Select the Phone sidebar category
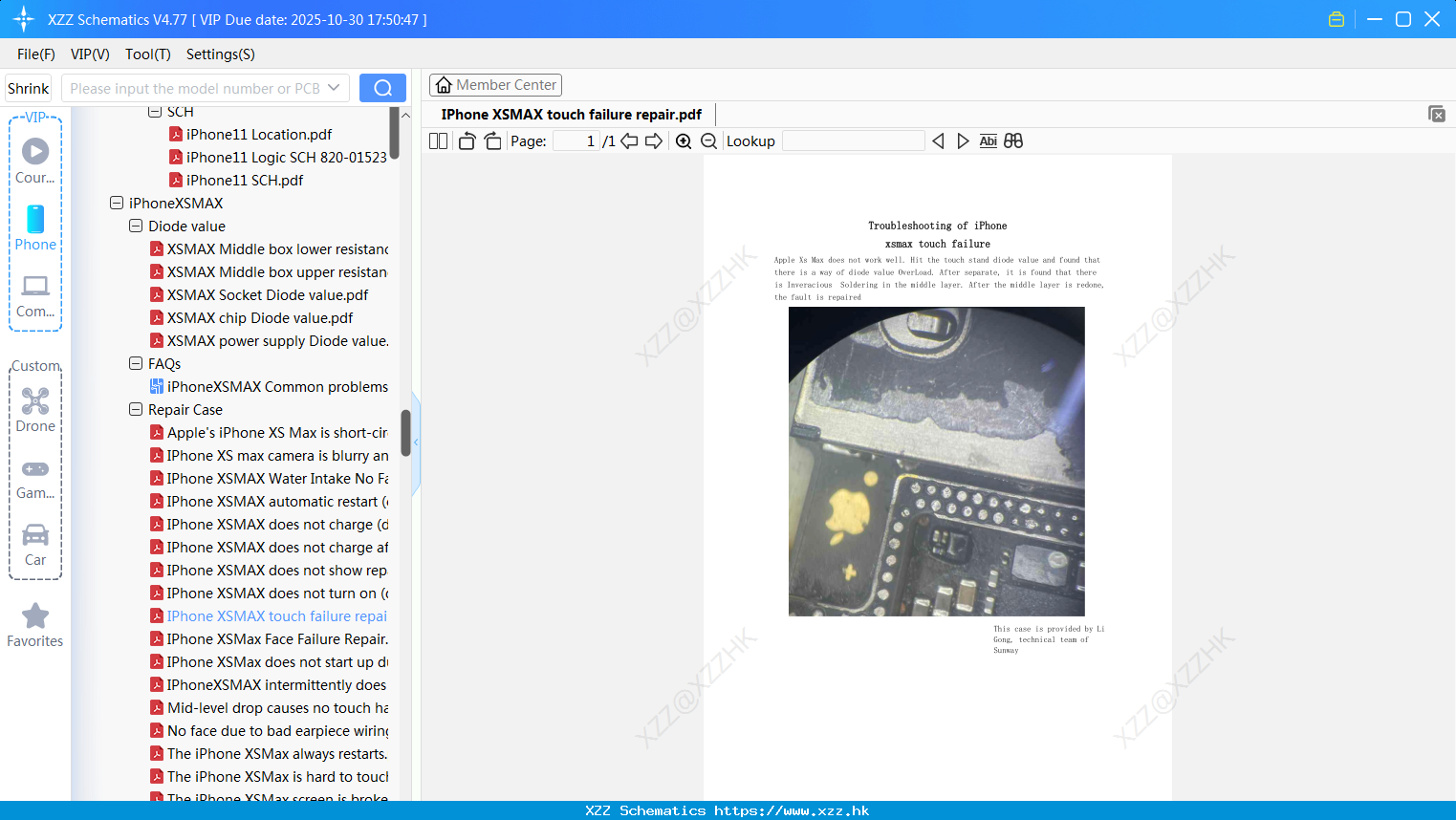The width and height of the screenshot is (1456, 820). pos(35,228)
